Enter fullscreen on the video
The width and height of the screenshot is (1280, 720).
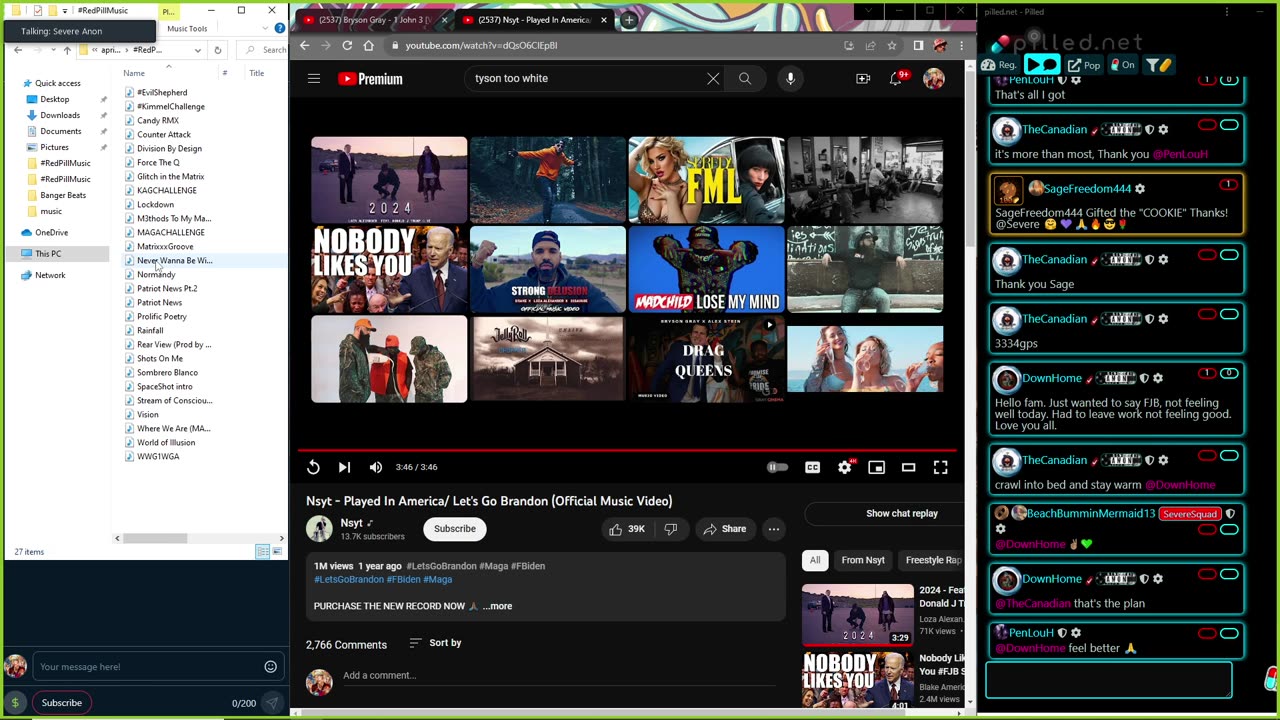(x=940, y=467)
